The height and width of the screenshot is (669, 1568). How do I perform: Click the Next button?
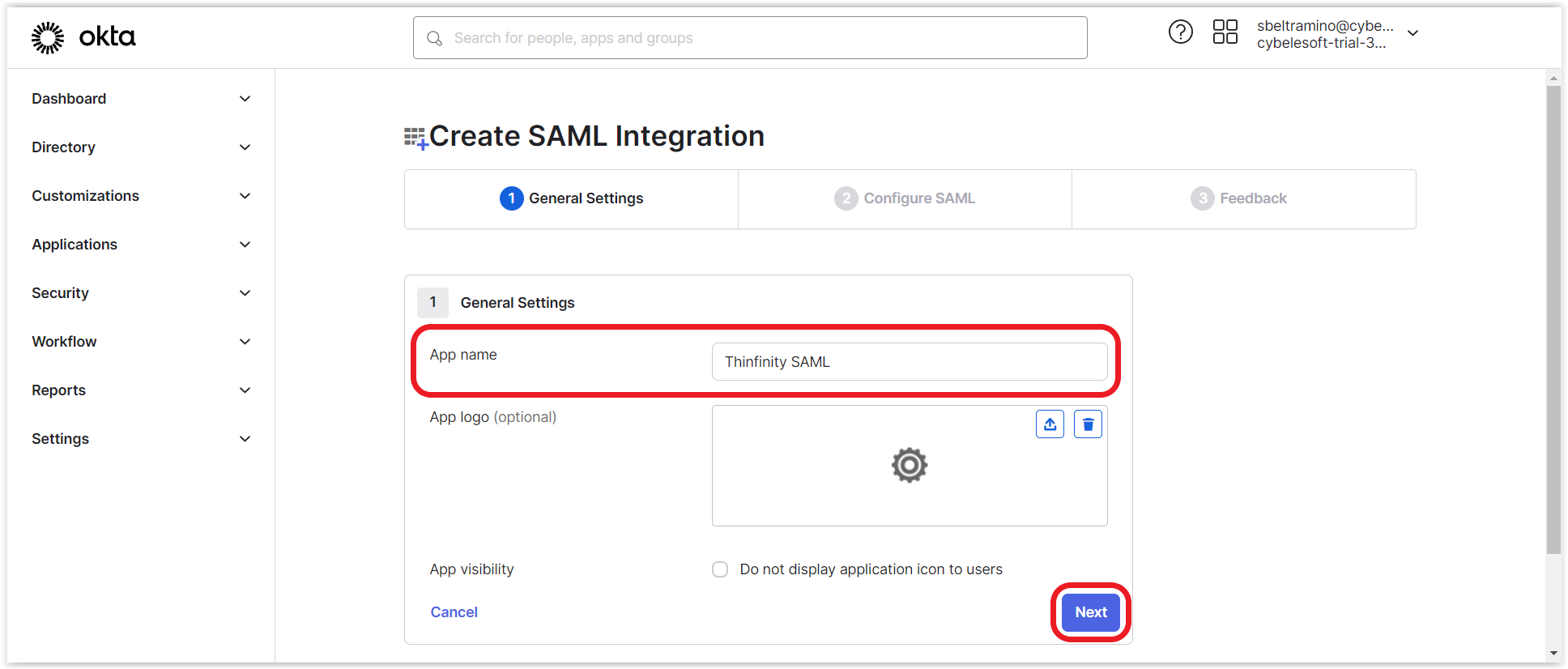coord(1090,612)
